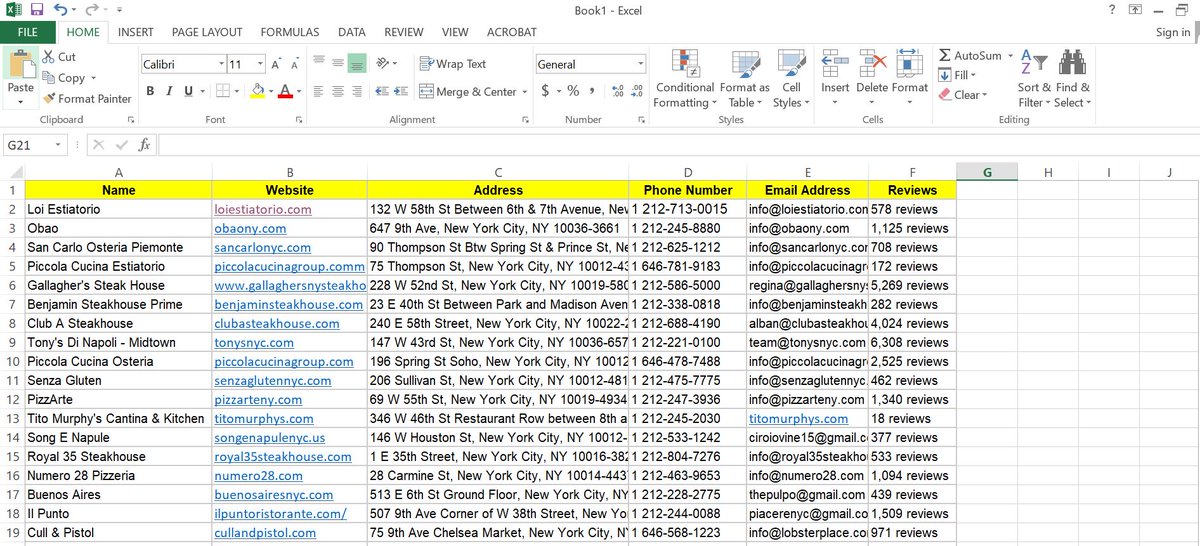Activate the Format Painter brush
Viewport: 1200px width, 546px height.
point(86,99)
